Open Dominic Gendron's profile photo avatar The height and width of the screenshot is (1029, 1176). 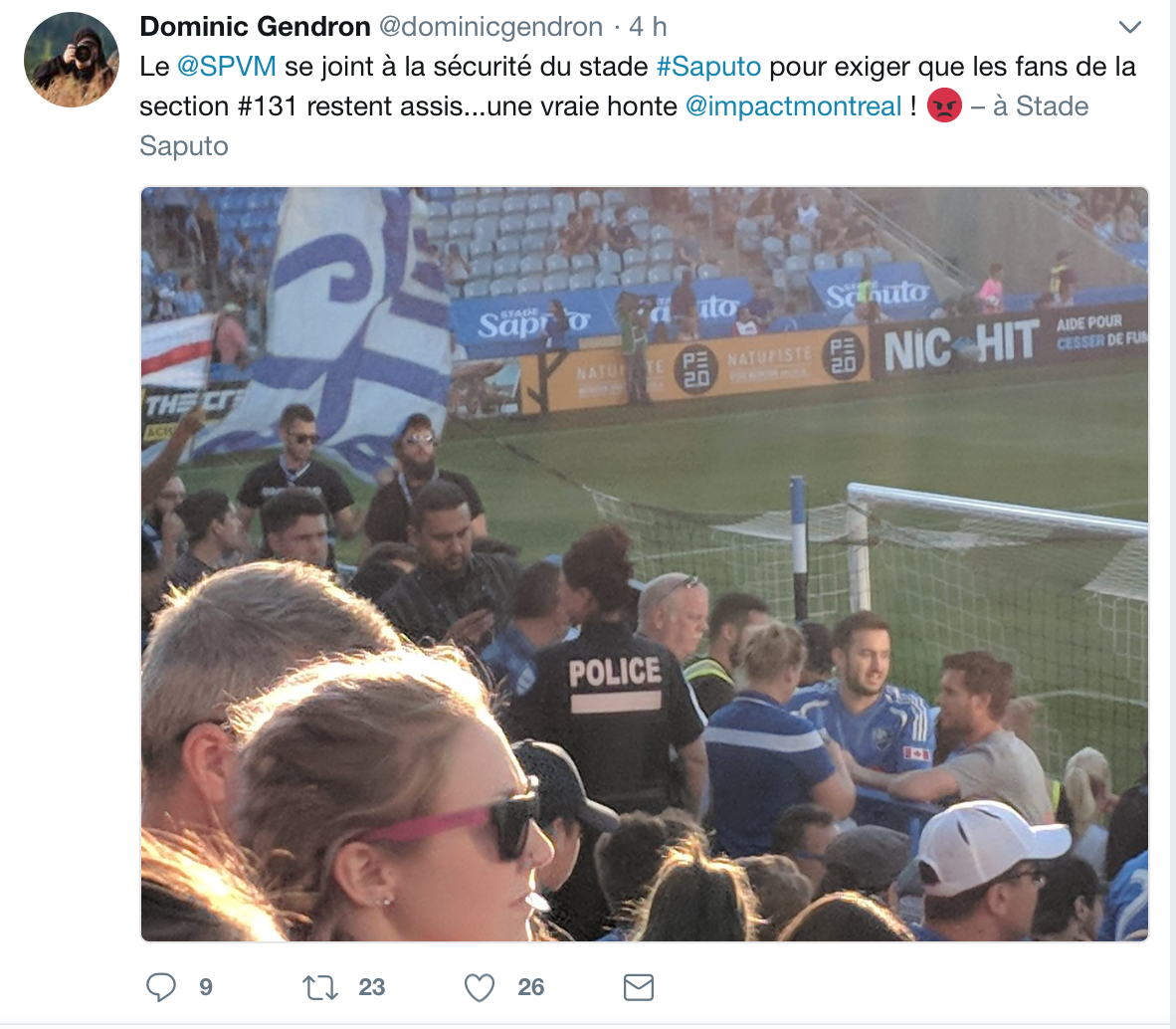[72, 60]
